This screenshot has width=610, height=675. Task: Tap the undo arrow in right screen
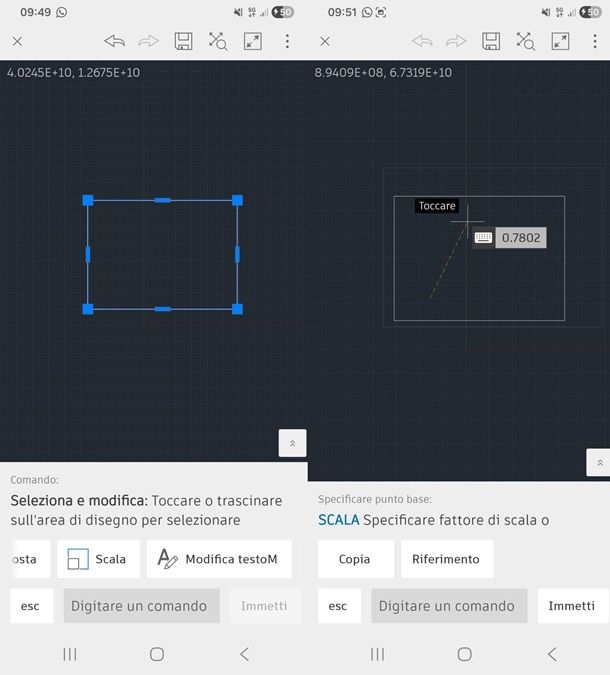[422, 41]
